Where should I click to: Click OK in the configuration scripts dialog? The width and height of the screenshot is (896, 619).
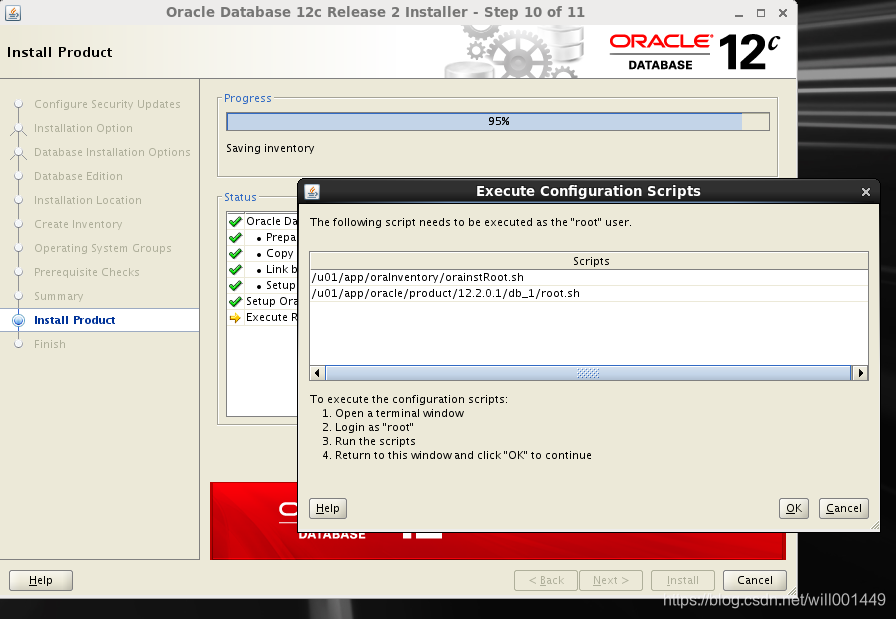(794, 508)
